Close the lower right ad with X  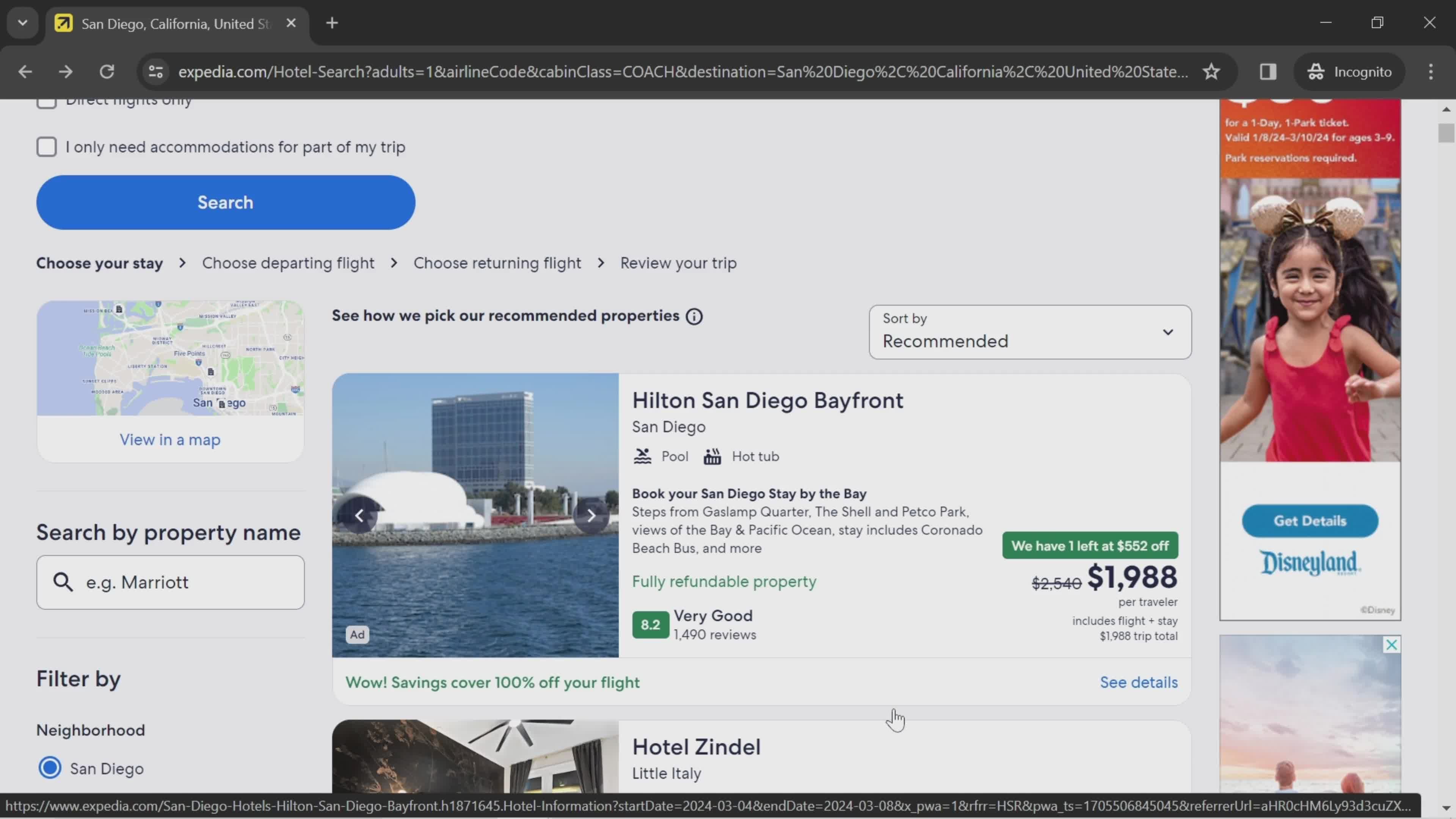(1392, 644)
